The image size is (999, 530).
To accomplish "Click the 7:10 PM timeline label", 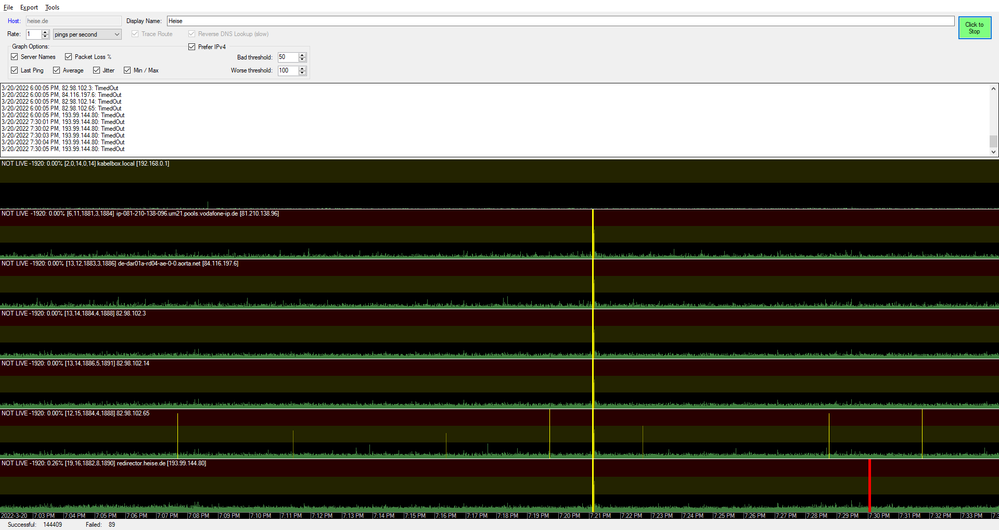I will [261, 515].
